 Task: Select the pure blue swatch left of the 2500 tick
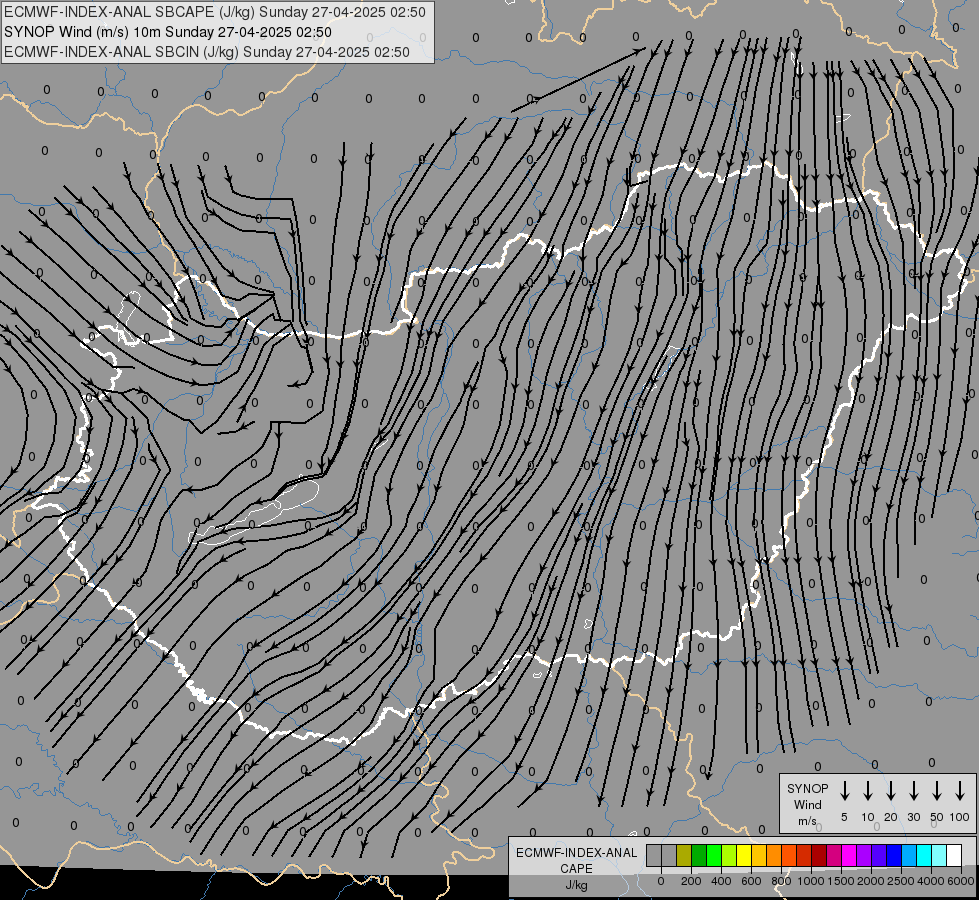tap(895, 855)
